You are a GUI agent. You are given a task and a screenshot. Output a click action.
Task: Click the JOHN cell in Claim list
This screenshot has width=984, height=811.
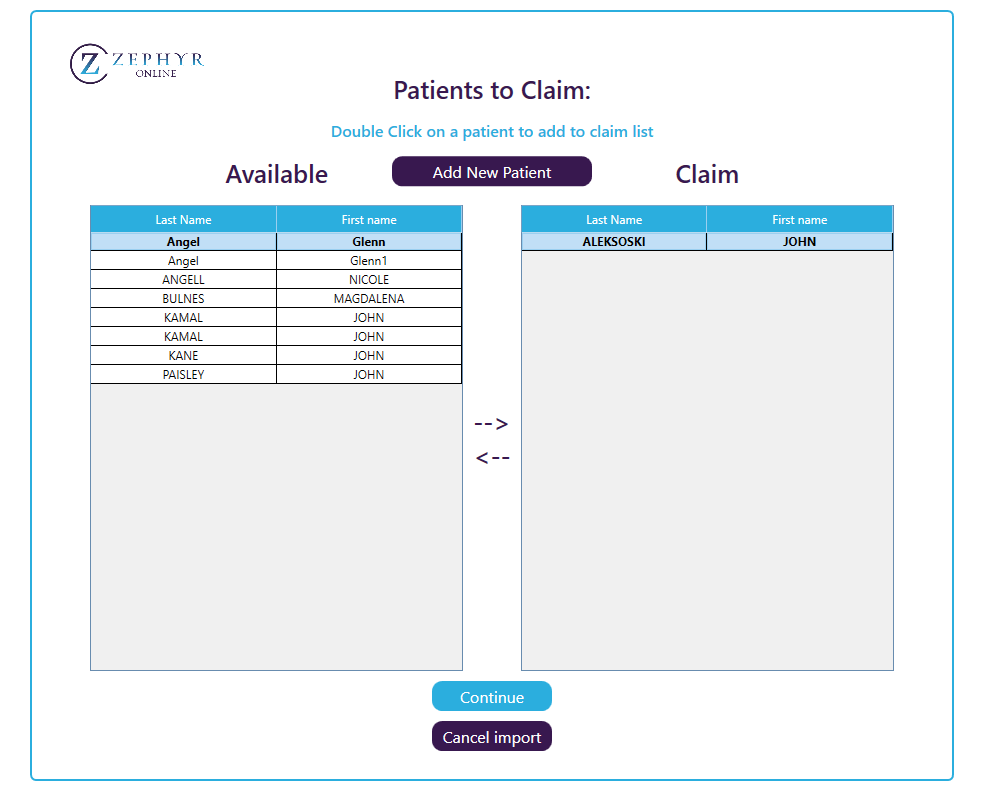click(799, 242)
